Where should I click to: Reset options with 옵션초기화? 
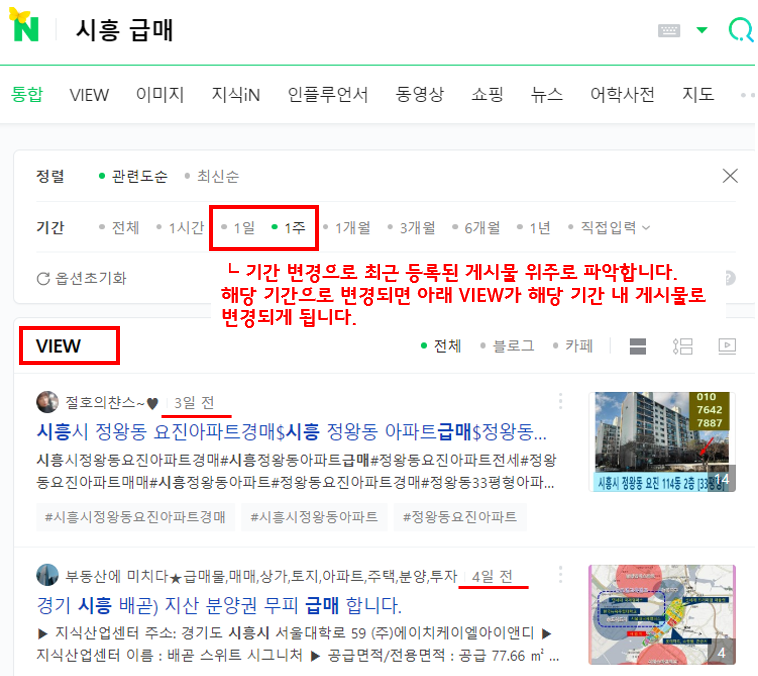[82, 278]
